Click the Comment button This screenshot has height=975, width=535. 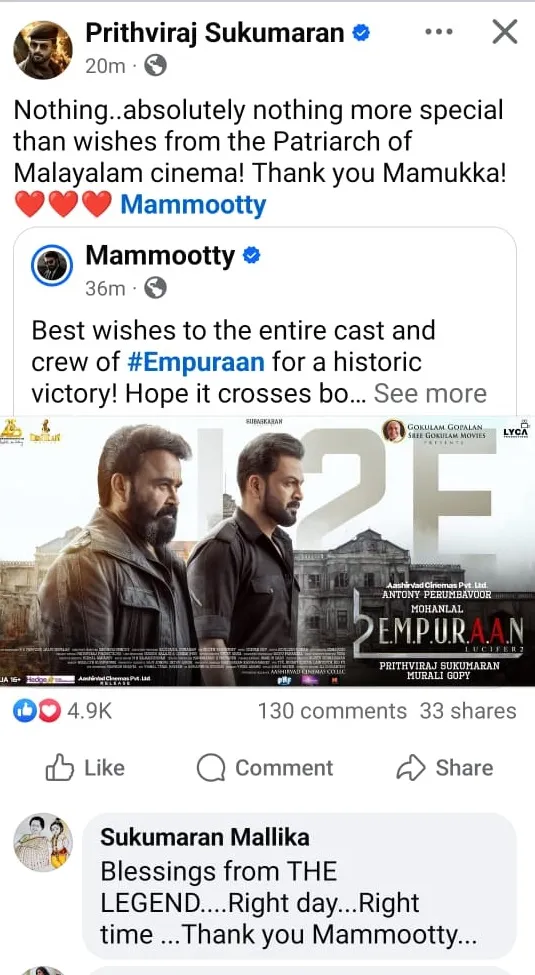coord(265,768)
